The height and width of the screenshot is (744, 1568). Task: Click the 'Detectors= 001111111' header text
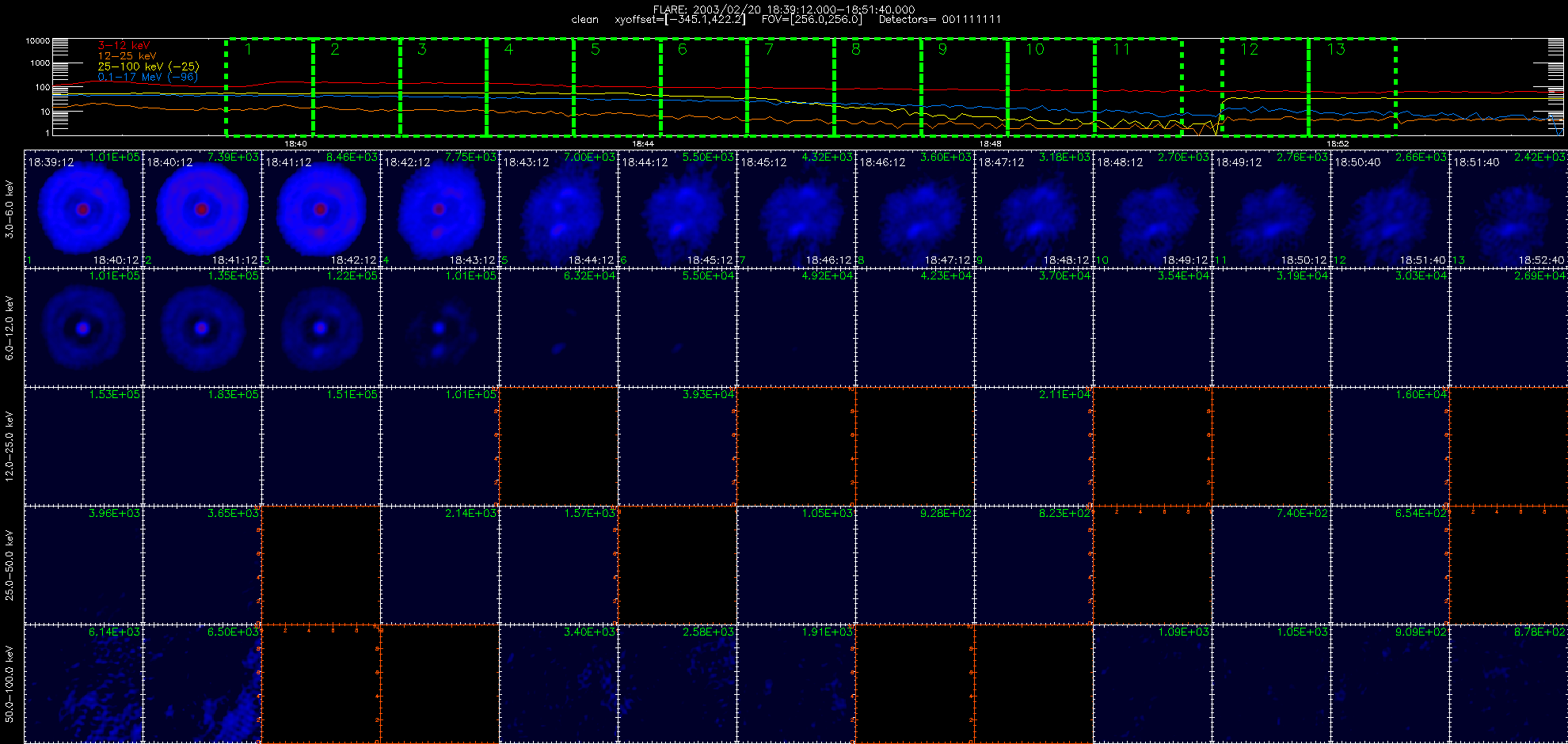940,20
